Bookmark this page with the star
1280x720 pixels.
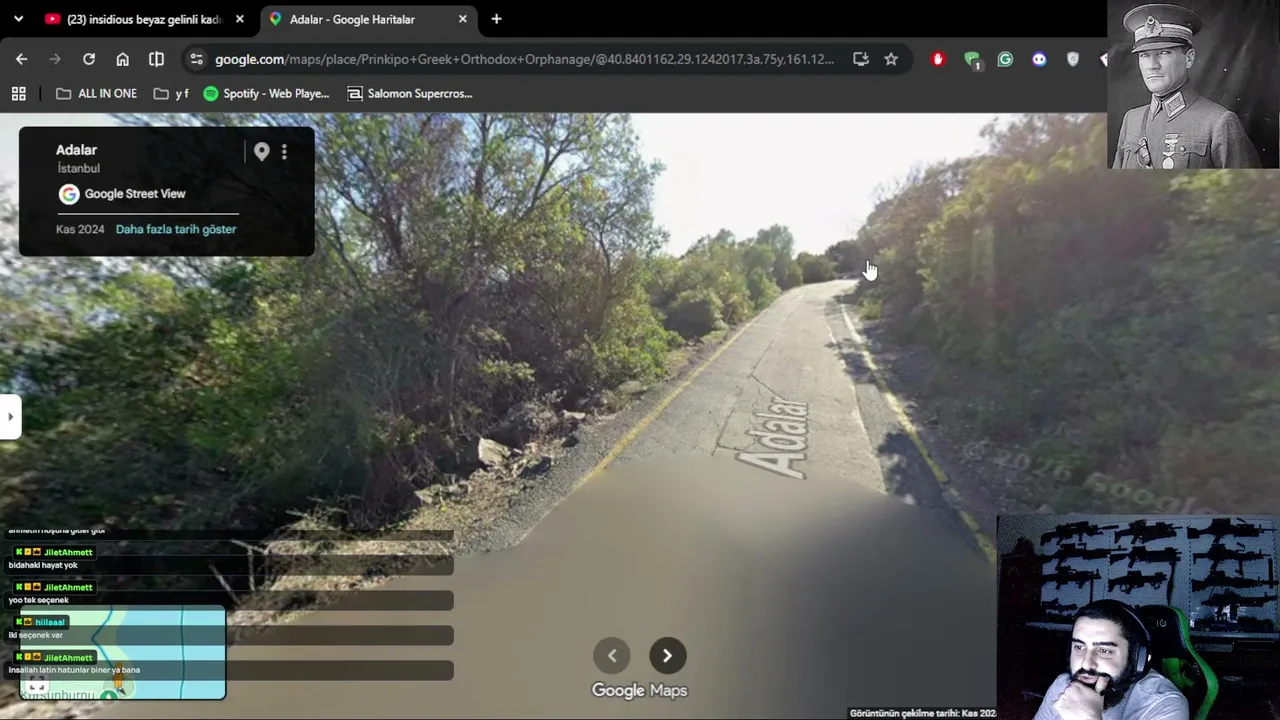pyautogui.click(x=891, y=59)
